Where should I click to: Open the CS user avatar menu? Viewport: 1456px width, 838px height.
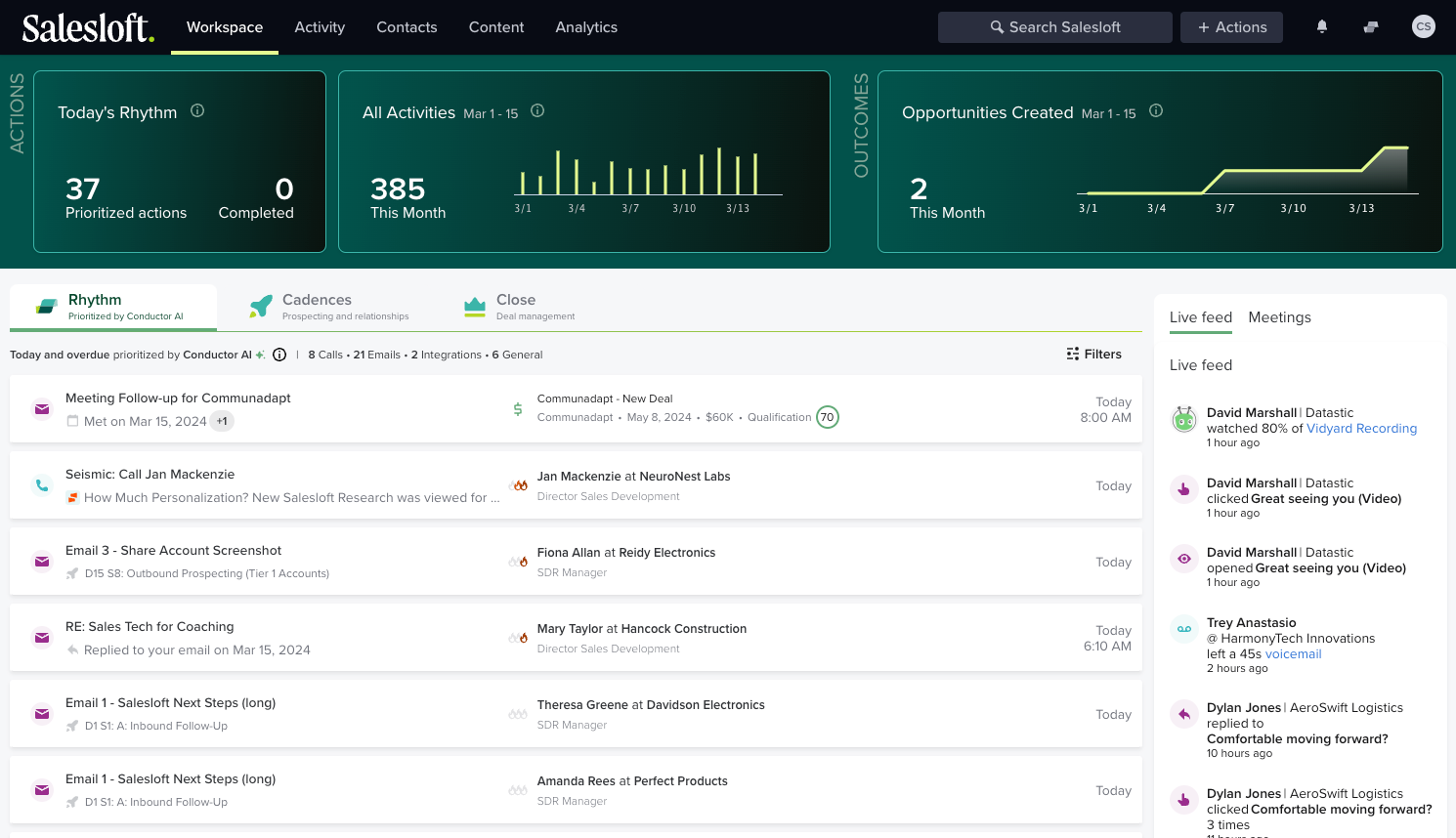(x=1424, y=27)
